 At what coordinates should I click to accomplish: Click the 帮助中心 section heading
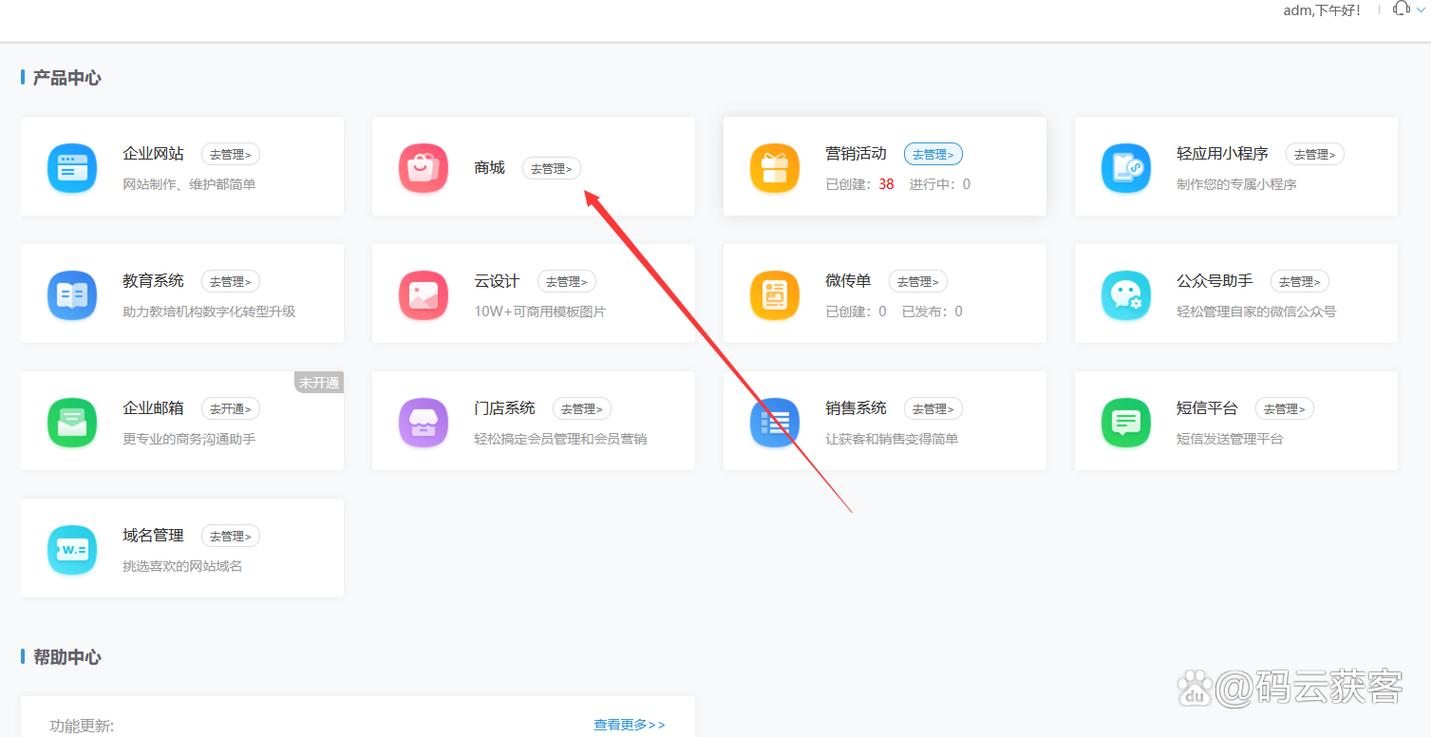(x=67, y=657)
